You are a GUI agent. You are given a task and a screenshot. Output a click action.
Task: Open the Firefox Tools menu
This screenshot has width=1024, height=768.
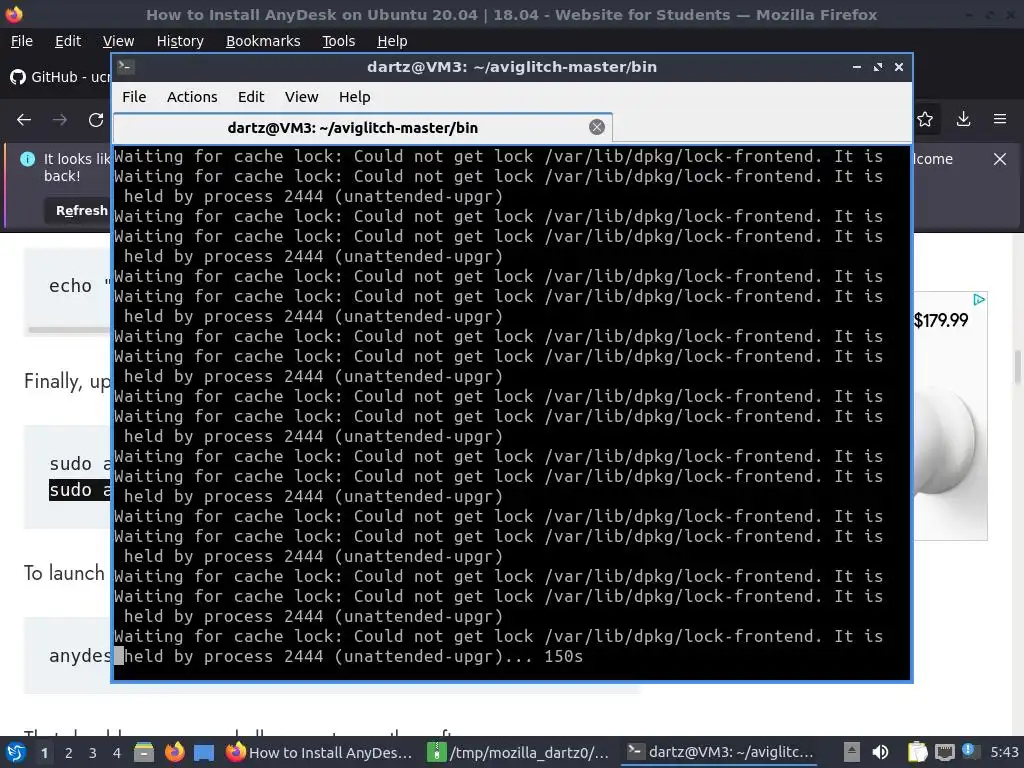(338, 41)
